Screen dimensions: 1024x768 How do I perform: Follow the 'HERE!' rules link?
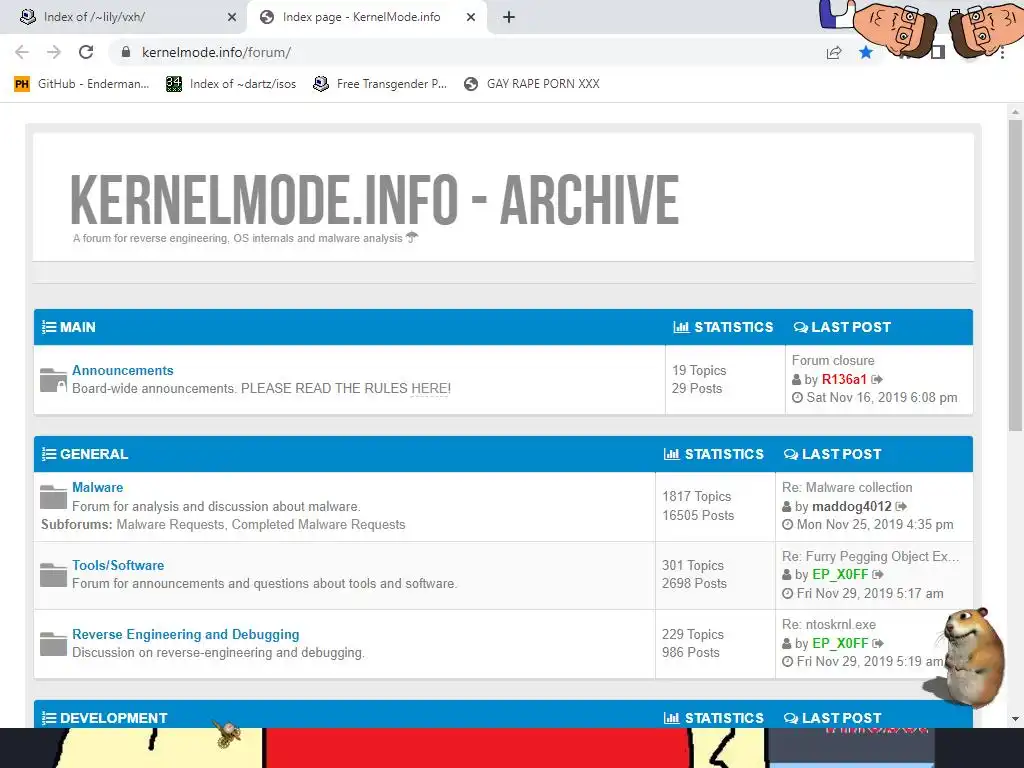click(431, 389)
